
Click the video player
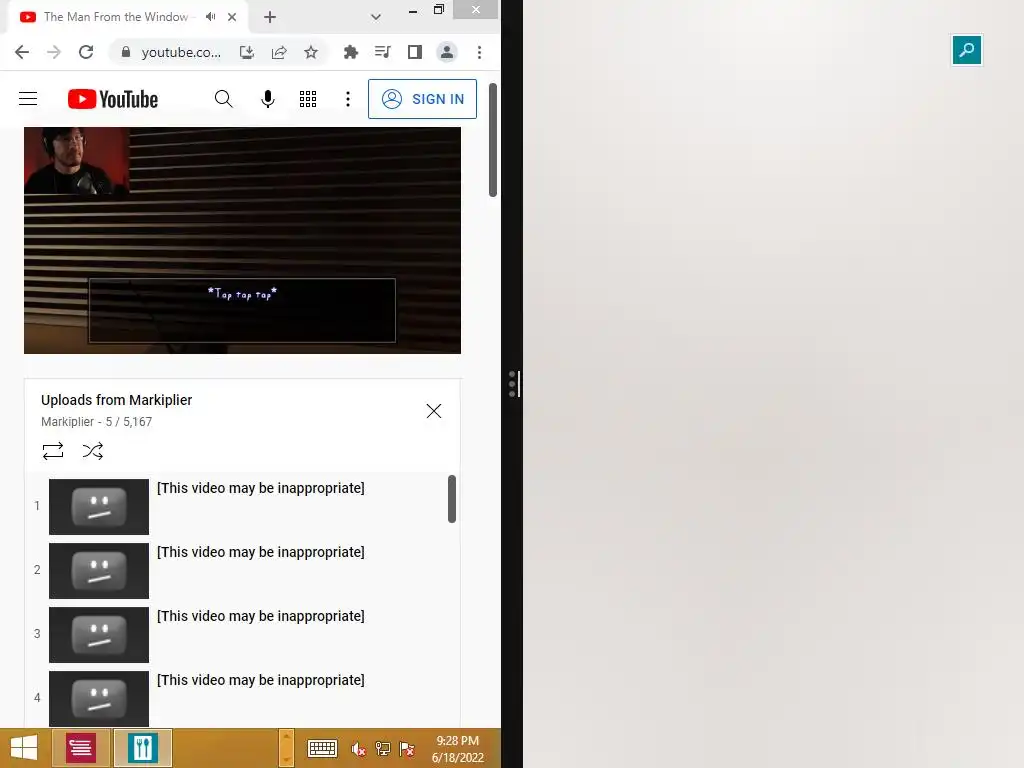pos(242,240)
